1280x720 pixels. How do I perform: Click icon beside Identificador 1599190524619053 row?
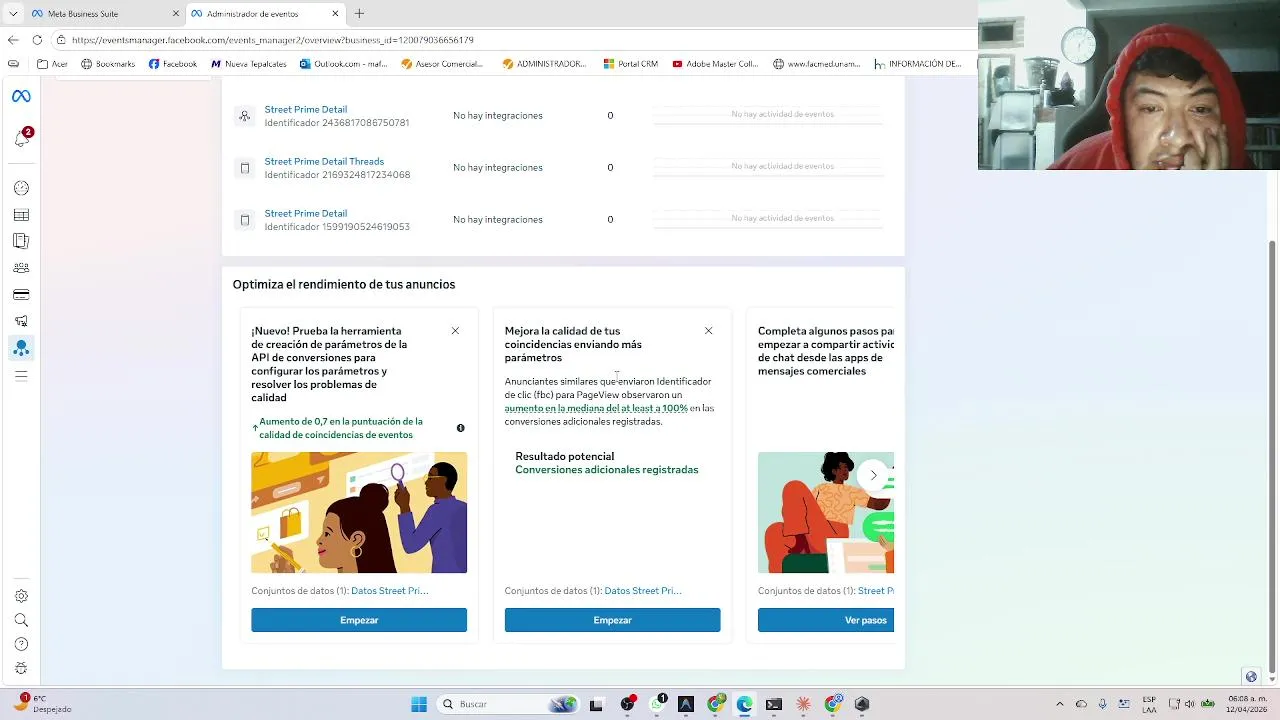[x=244, y=220]
